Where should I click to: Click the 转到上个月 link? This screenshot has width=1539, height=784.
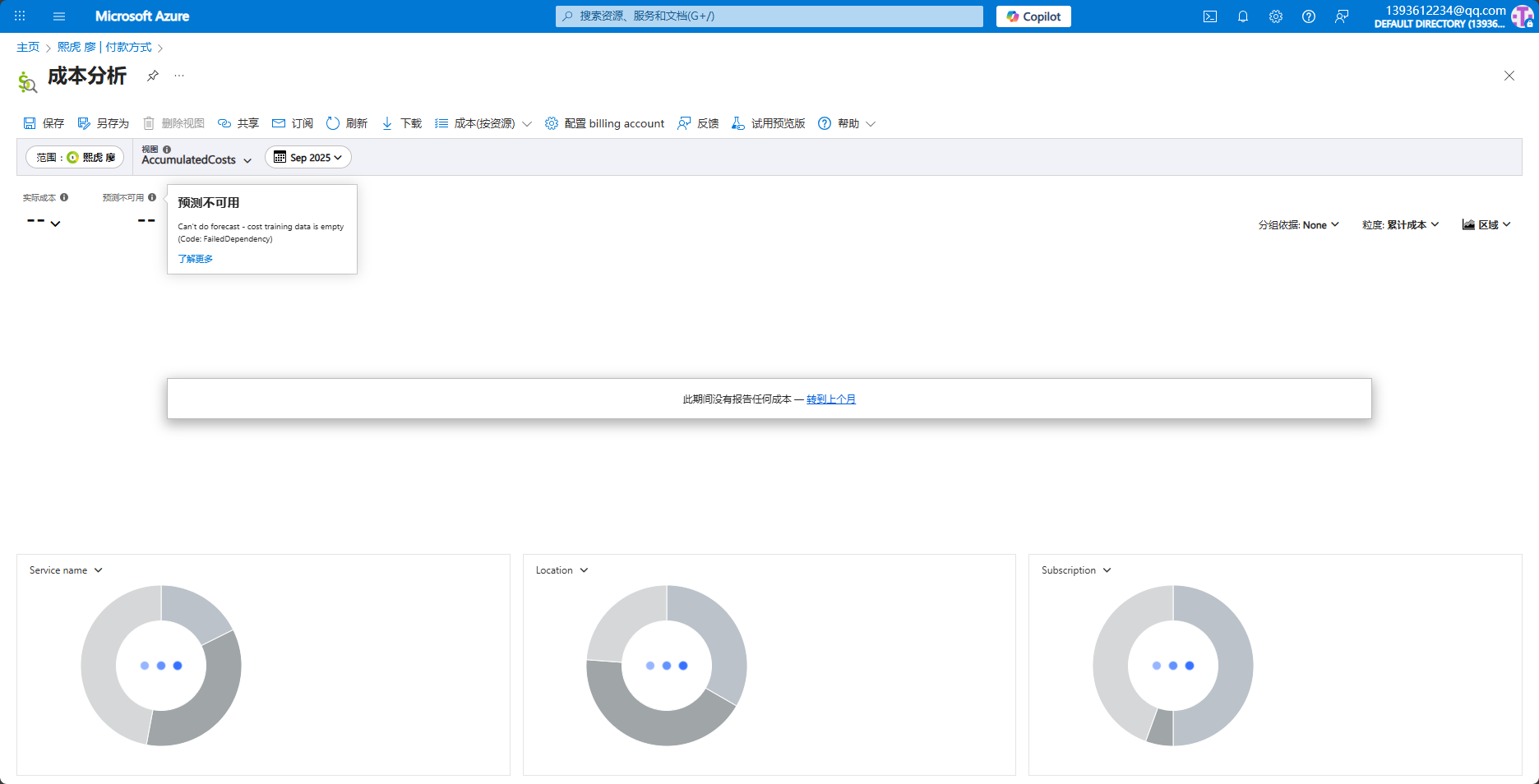[x=831, y=399]
